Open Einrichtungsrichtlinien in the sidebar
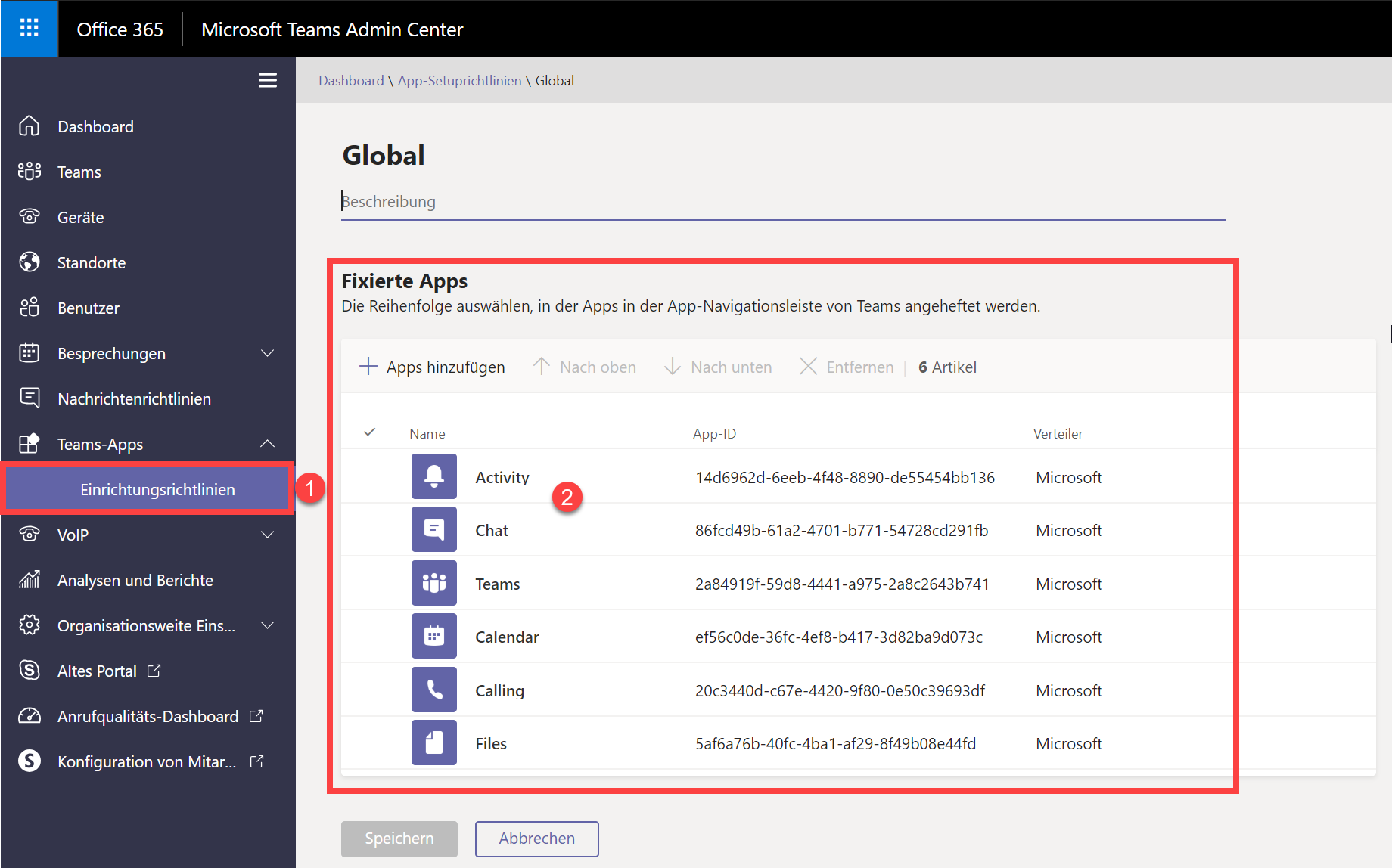 tap(148, 489)
